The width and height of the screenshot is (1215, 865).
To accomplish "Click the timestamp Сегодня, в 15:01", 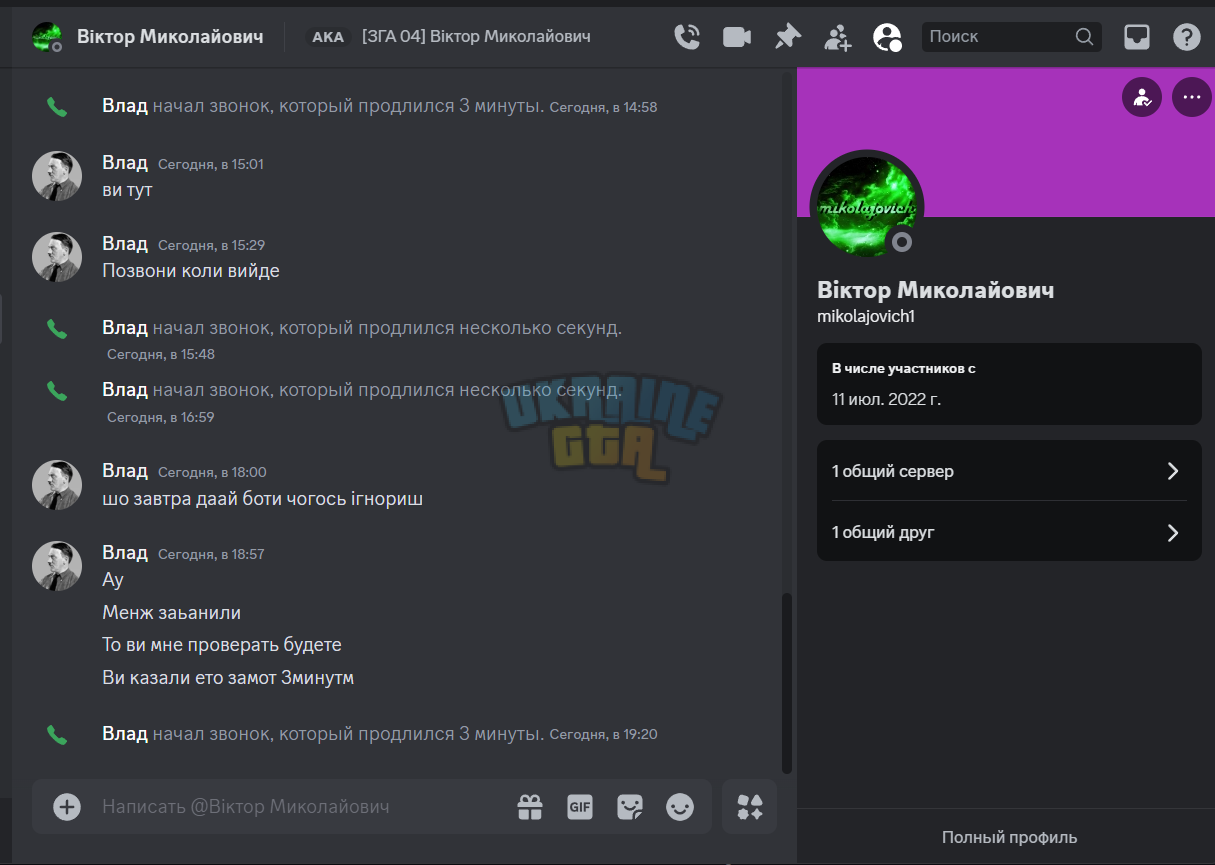I will (211, 164).
